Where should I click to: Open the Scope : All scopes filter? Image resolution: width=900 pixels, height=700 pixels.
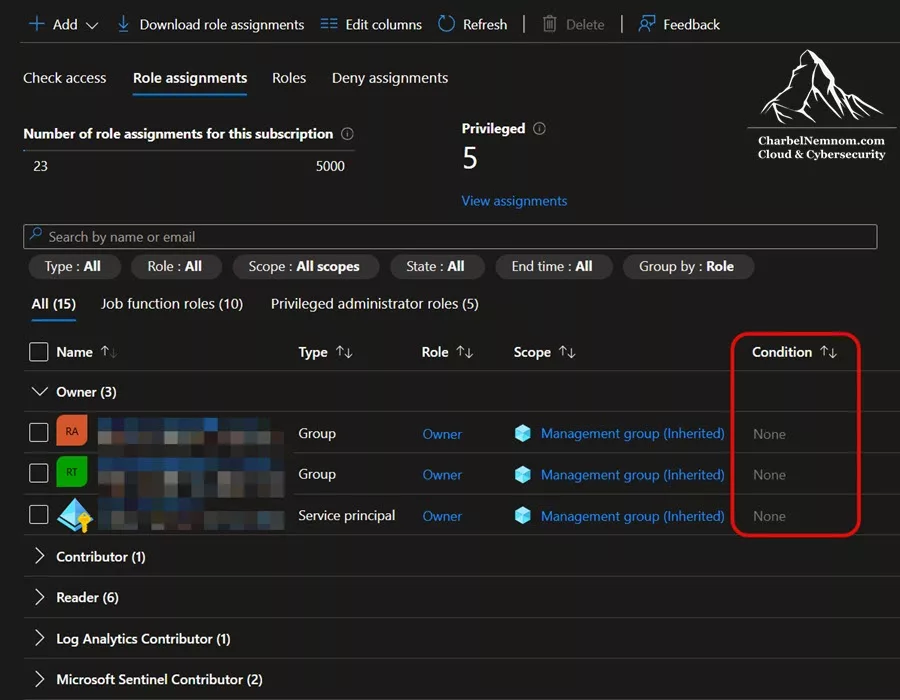305,267
